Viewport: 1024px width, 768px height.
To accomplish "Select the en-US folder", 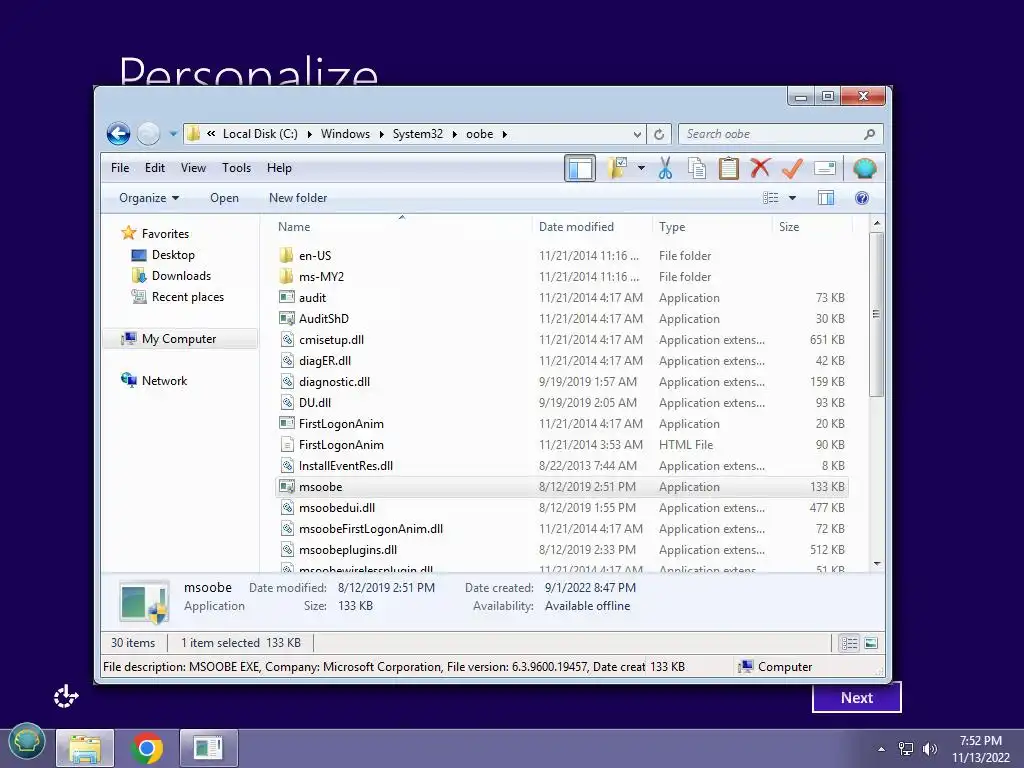I will 562,255.
